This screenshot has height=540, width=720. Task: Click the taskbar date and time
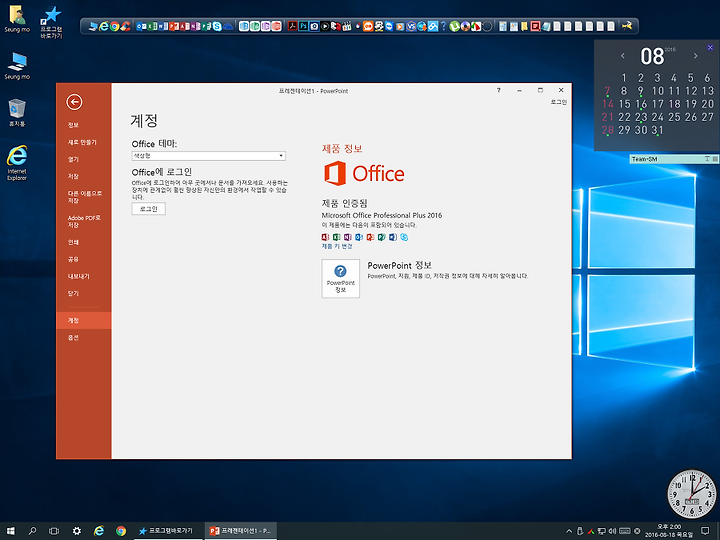click(669, 531)
